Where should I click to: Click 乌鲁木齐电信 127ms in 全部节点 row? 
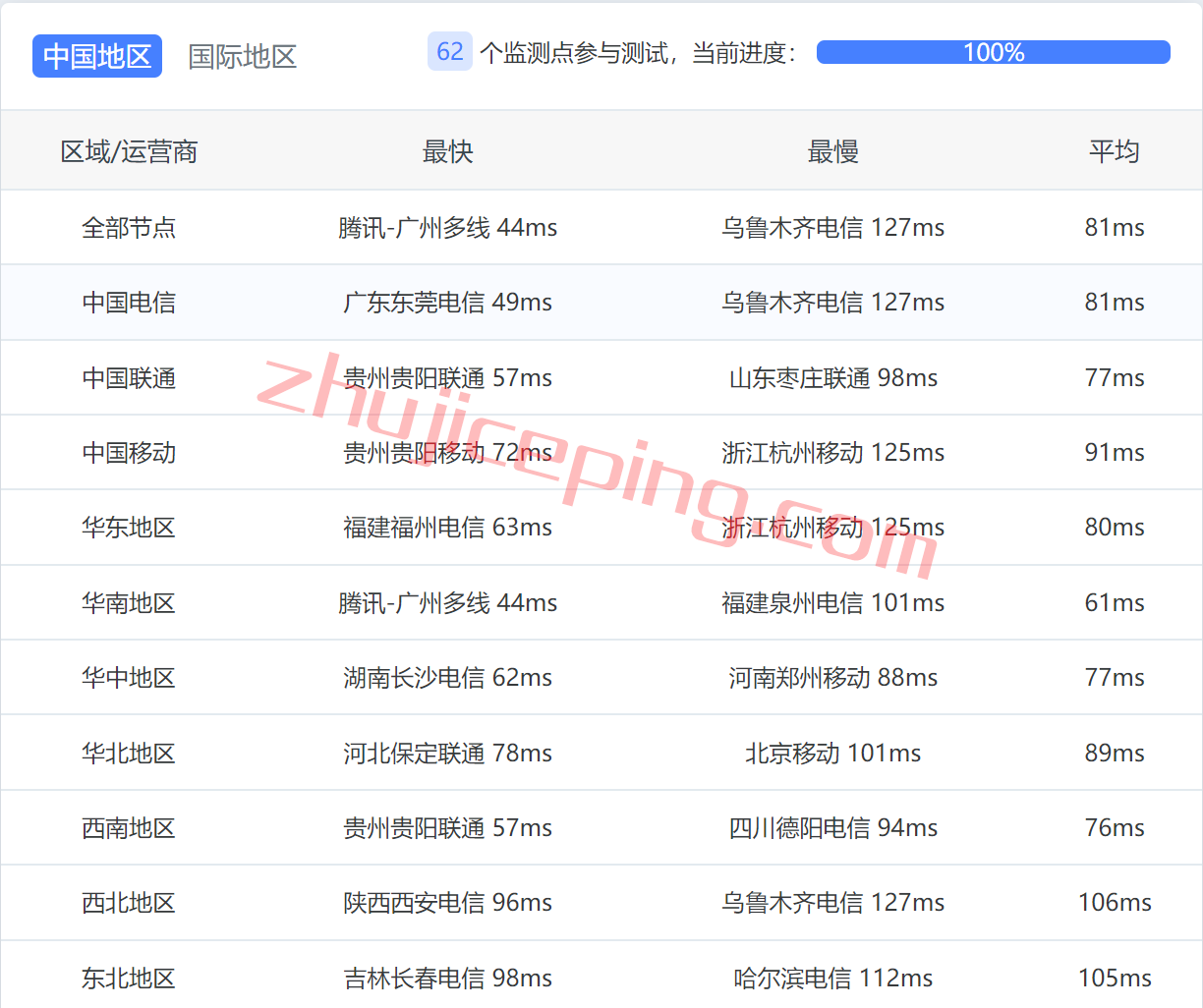(833, 228)
